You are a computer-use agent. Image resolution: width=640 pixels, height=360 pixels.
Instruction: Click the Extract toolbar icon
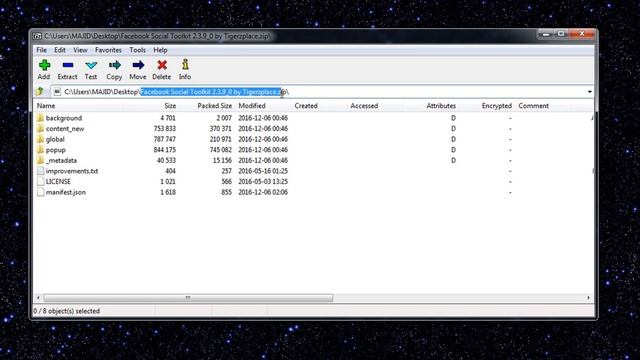coord(68,65)
